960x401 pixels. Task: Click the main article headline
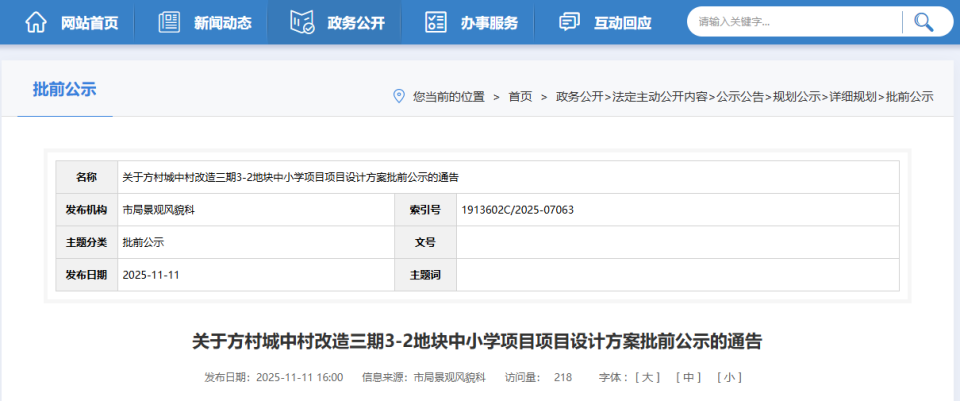(477, 341)
